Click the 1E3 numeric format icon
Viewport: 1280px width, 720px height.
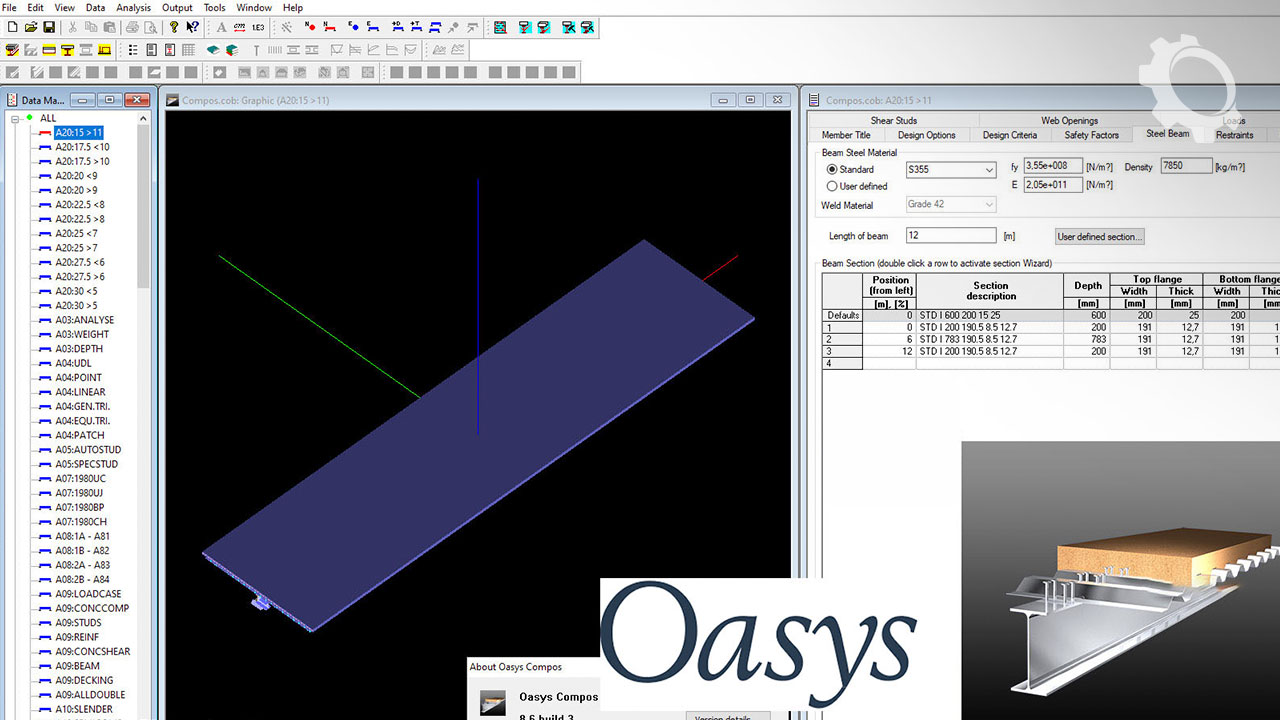(258, 28)
